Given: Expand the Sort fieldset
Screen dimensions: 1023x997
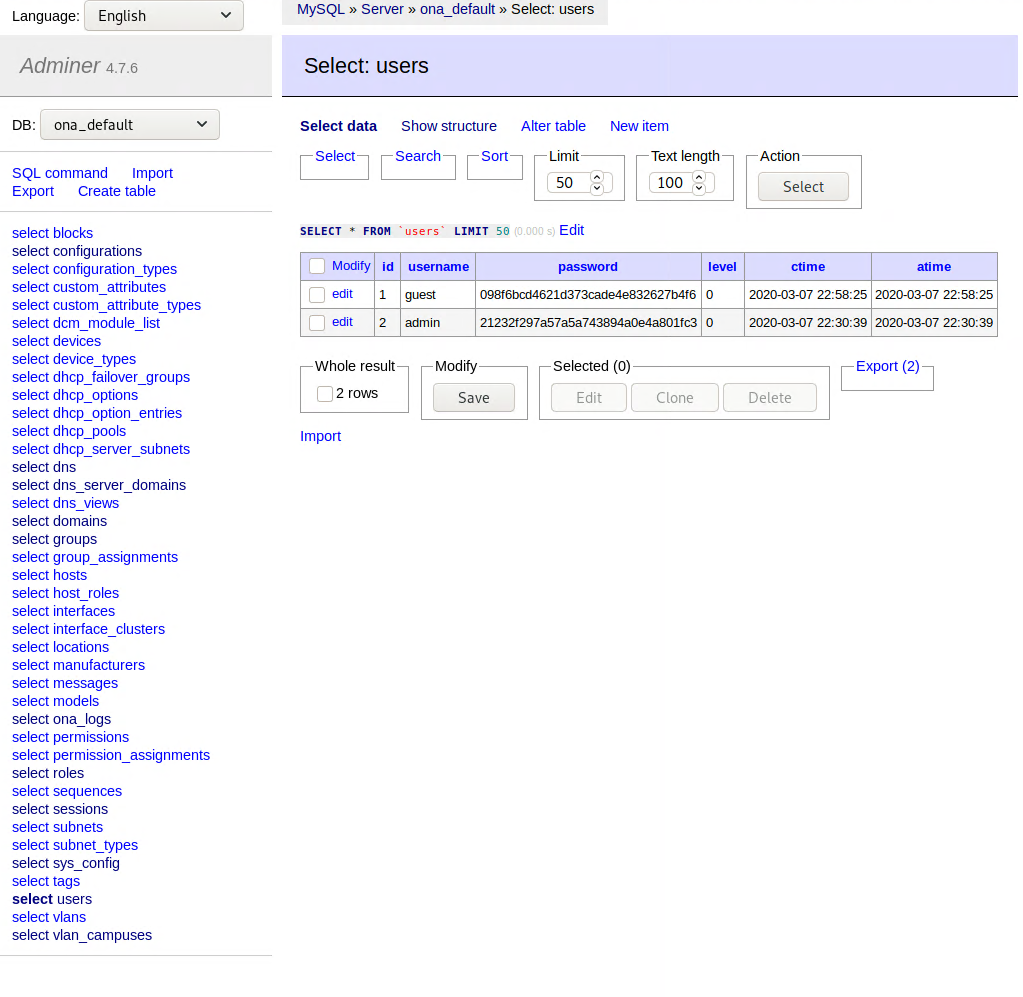Looking at the screenshot, I should (495, 157).
